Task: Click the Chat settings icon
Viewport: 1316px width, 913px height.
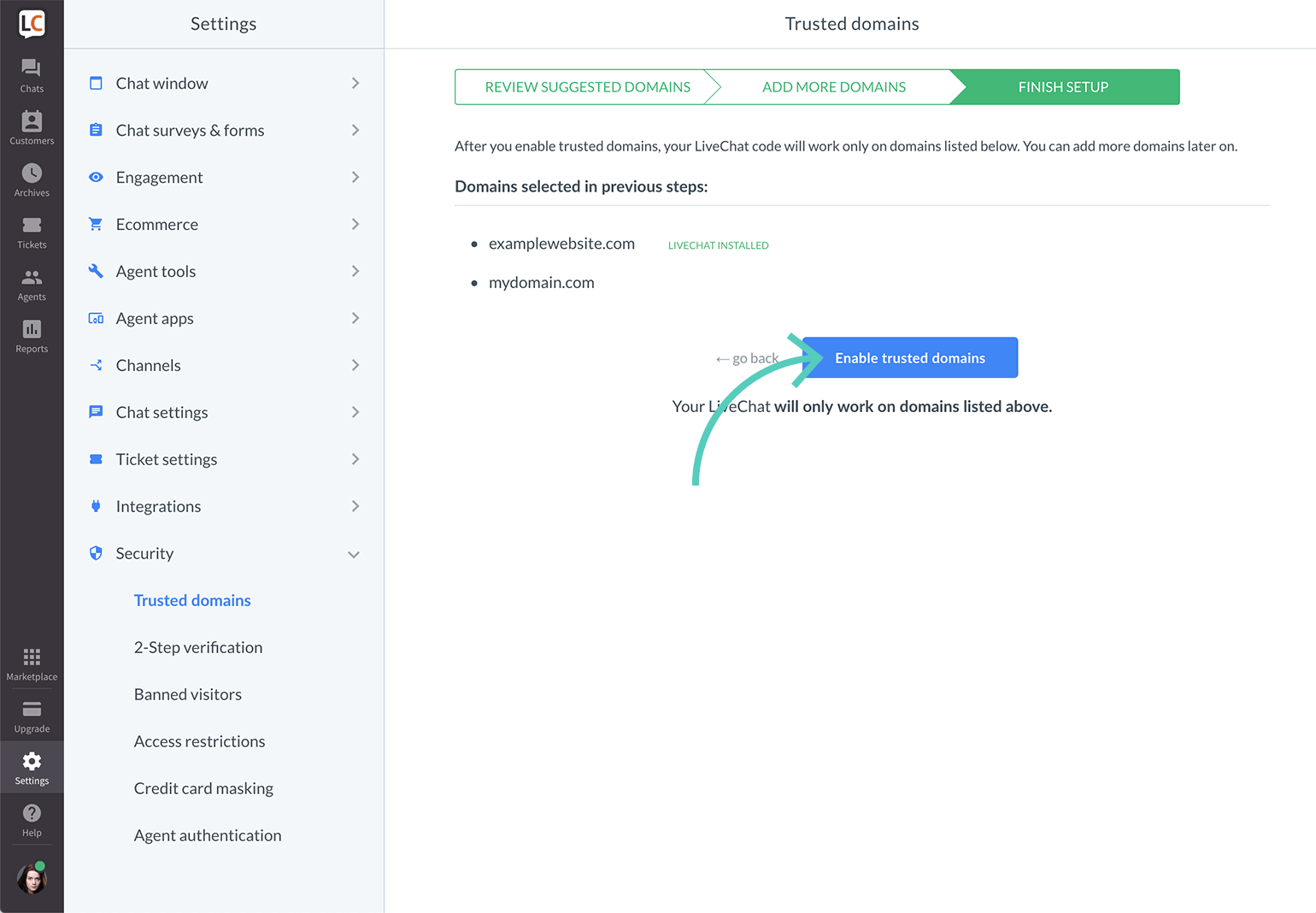Action: (96, 412)
